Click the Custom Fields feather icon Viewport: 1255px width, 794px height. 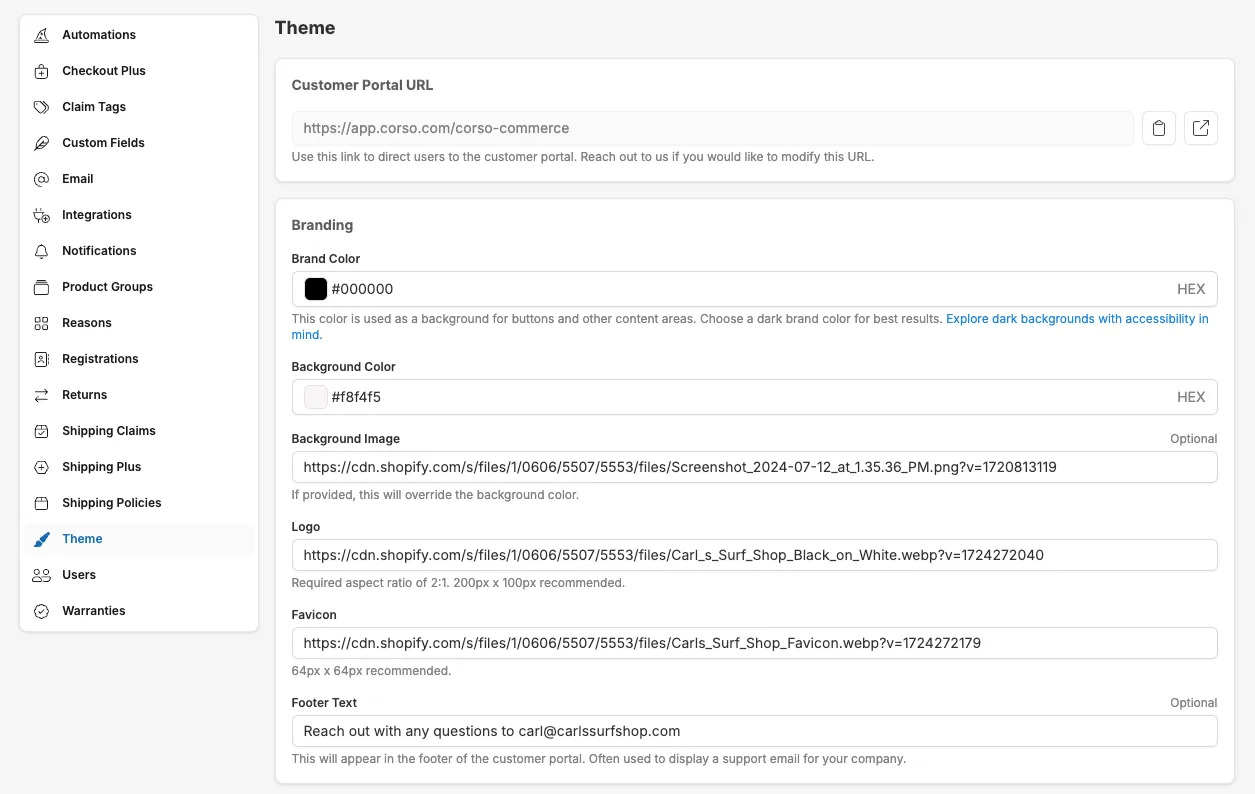click(x=41, y=143)
